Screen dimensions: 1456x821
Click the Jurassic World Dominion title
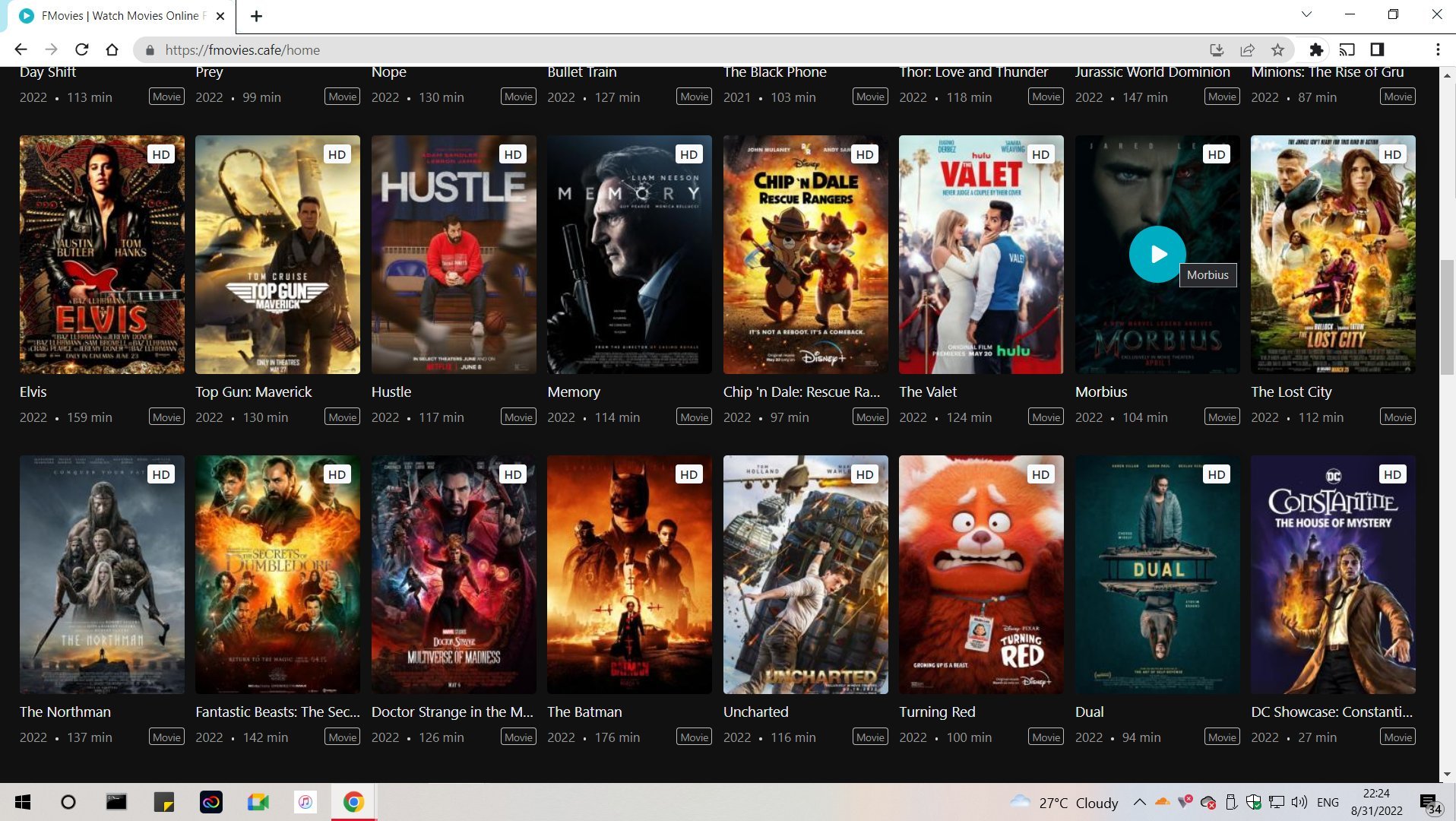click(x=1152, y=72)
